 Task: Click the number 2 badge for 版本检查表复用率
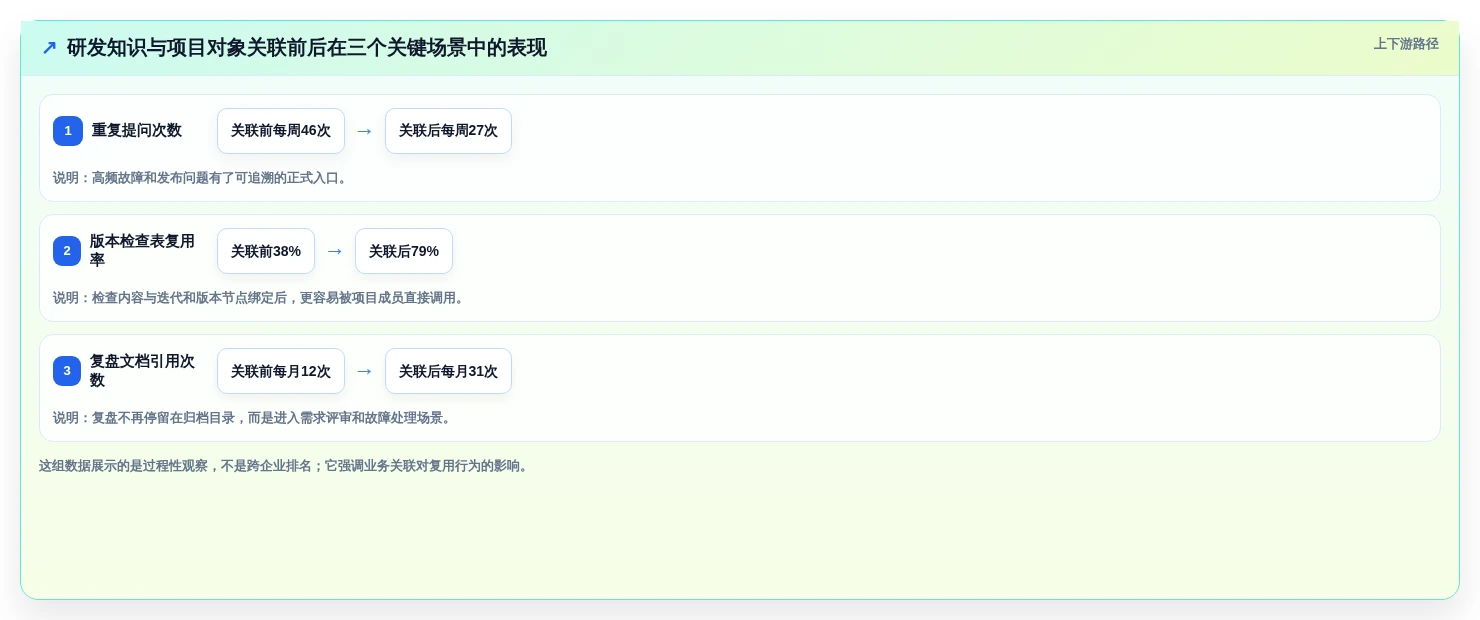[67, 251]
